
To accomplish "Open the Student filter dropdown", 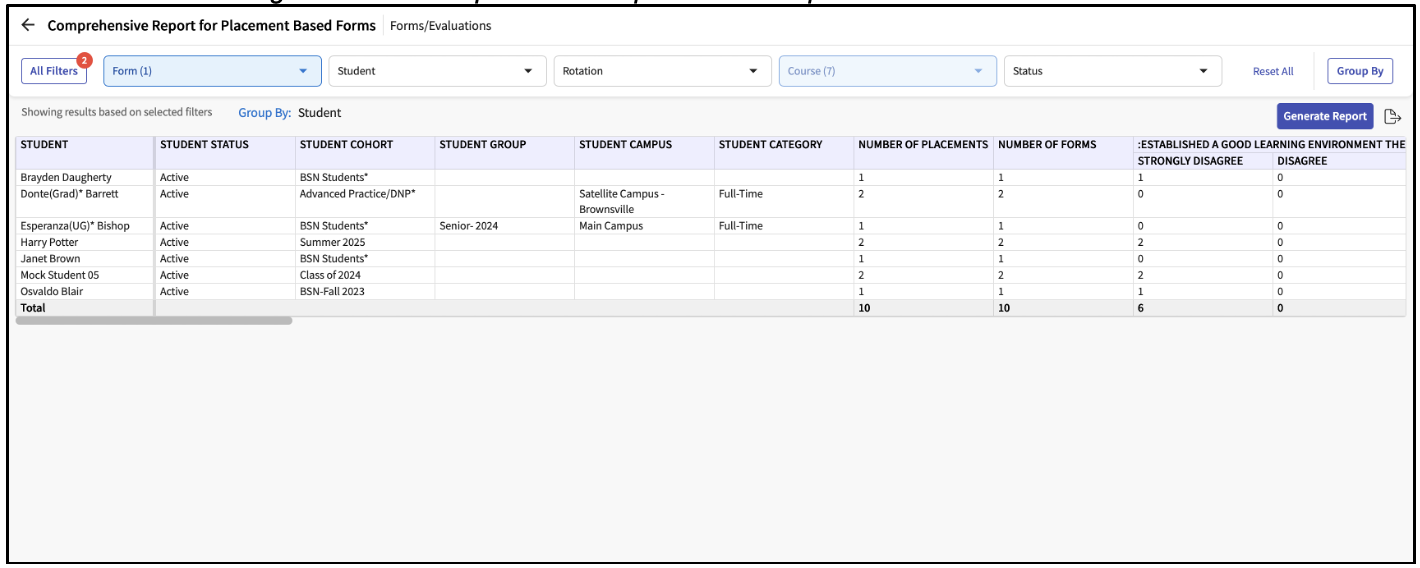I will pyautogui.click(x=437, y=72).
